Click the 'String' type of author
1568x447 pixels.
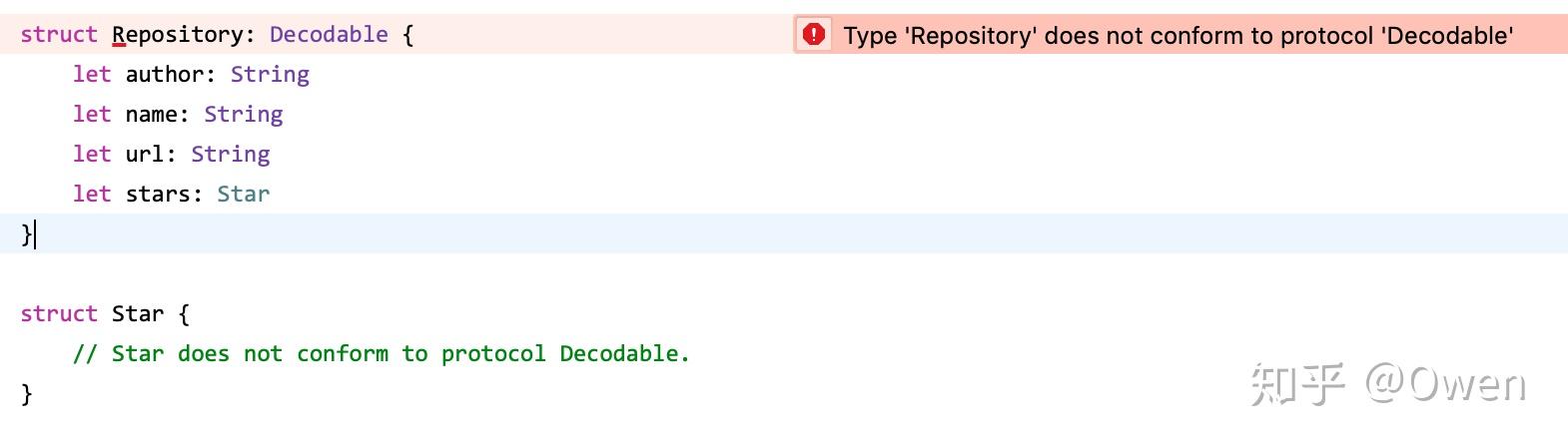tap(270, 75)
